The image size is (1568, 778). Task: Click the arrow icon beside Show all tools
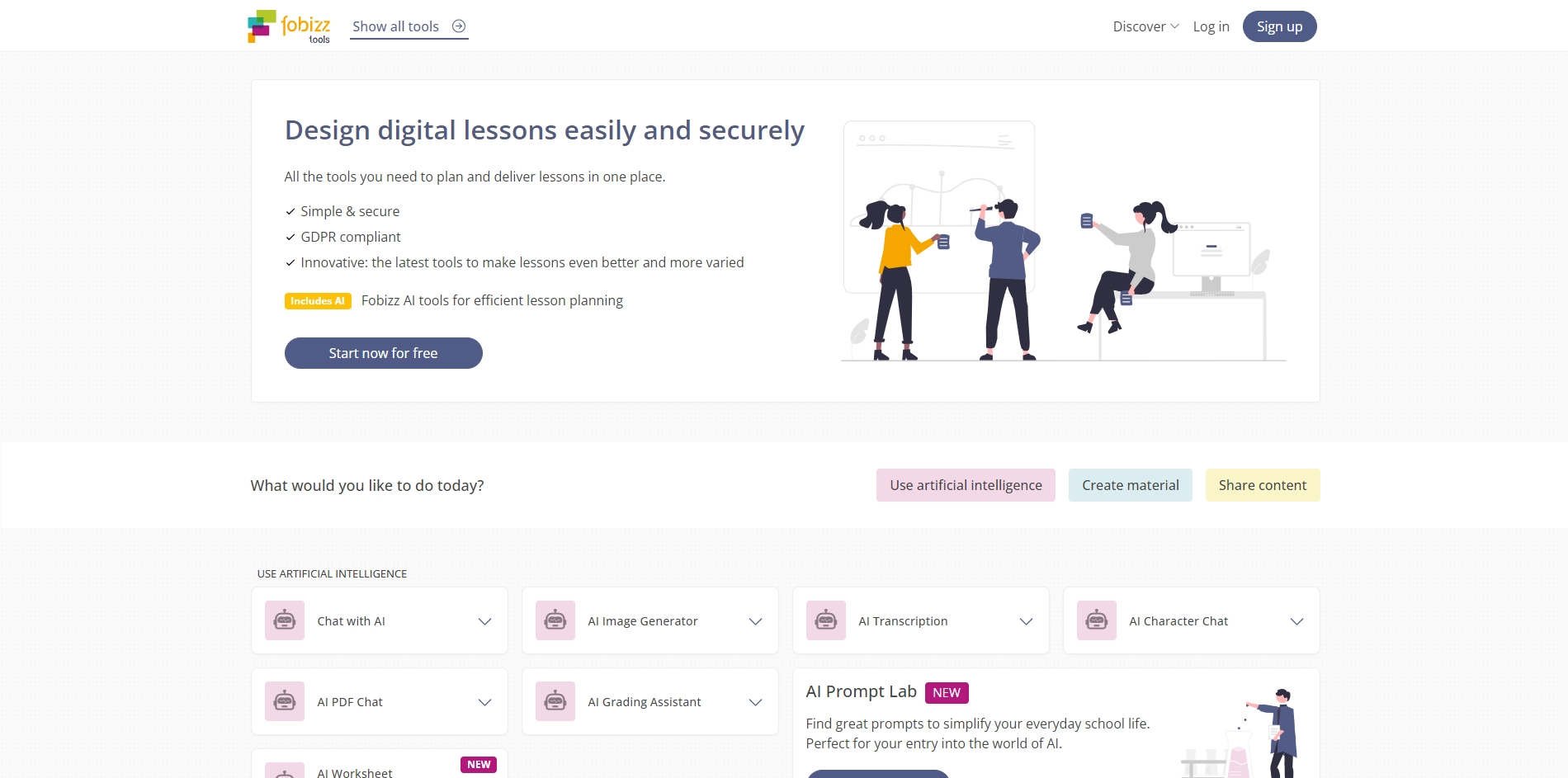459,26
